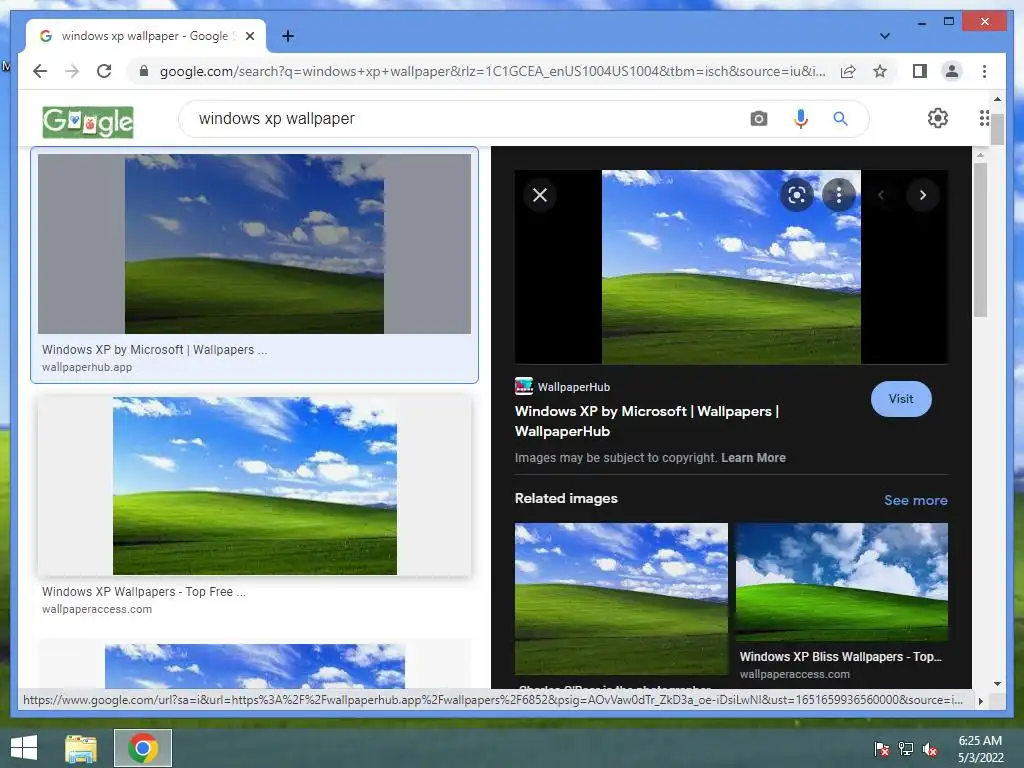1024x768 pixels.
Task: Open 'Windows XP Bliss Wallpapers' related thumbnail
Action: [842, 581]
